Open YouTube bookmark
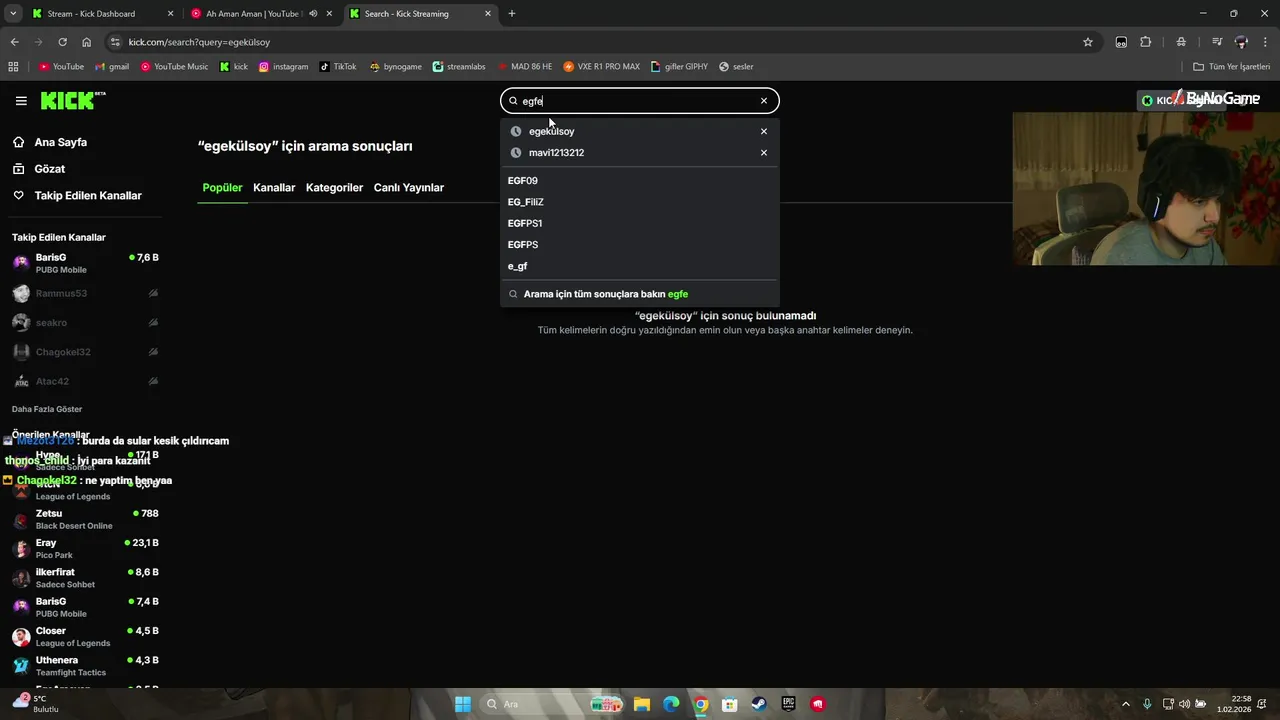Image resolution: width=1280 pixels, height=720 pixels. (61, 67)
